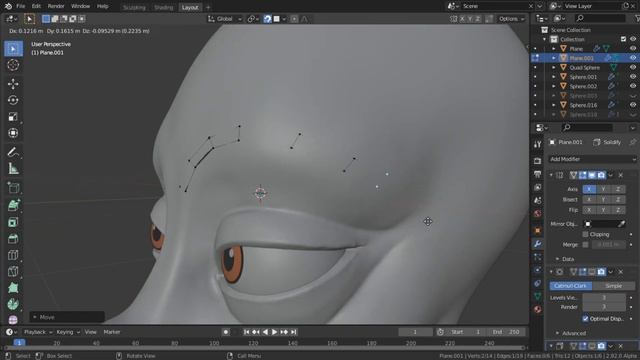Select the Knife tool
The height and width of the screenshot is (360, 640).
[x=13, y=271]
